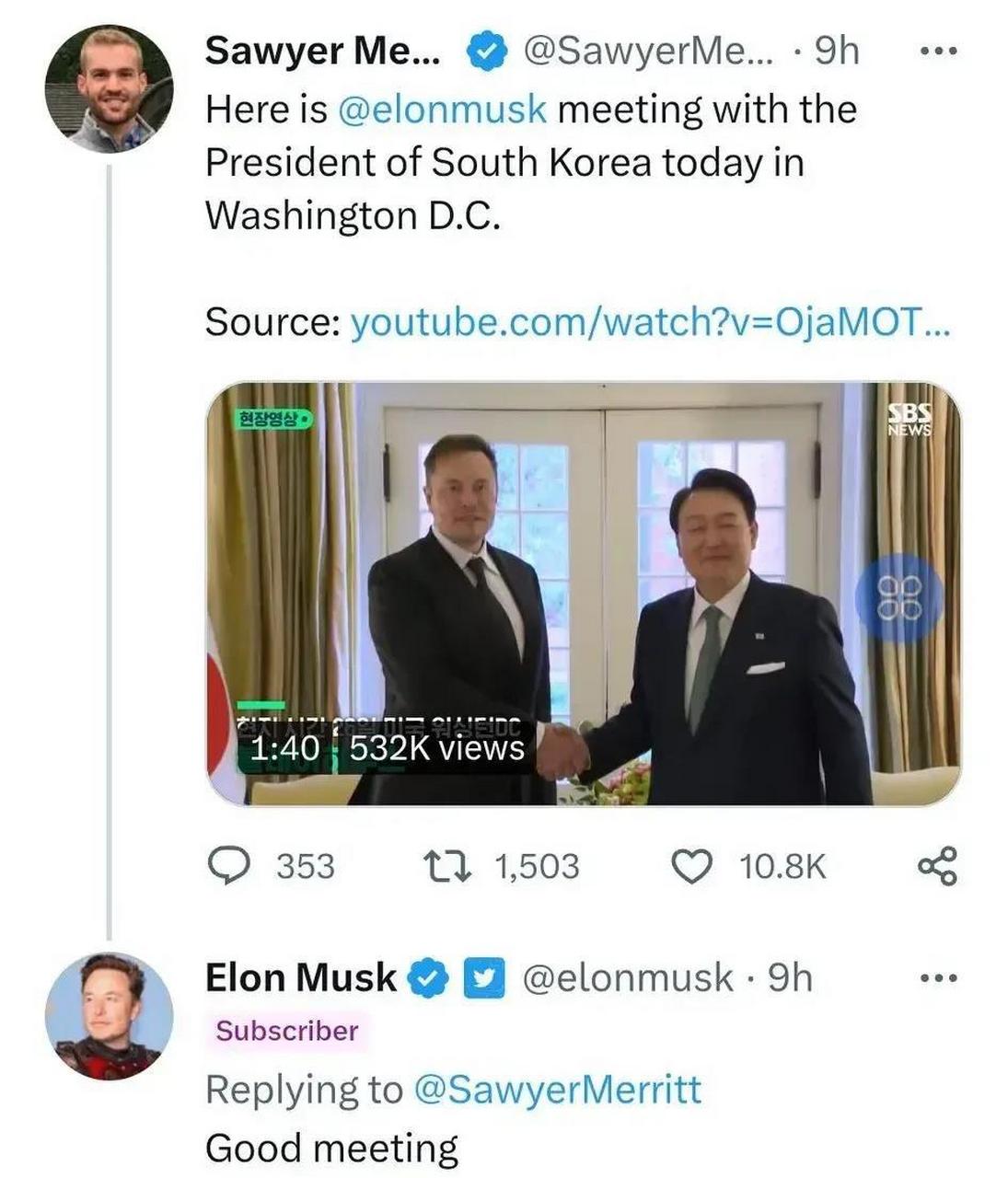Viewport: 1008px width, 1178px height.
Task: Open the @elonmusk mention link
Action: click(x=442, y=110)
